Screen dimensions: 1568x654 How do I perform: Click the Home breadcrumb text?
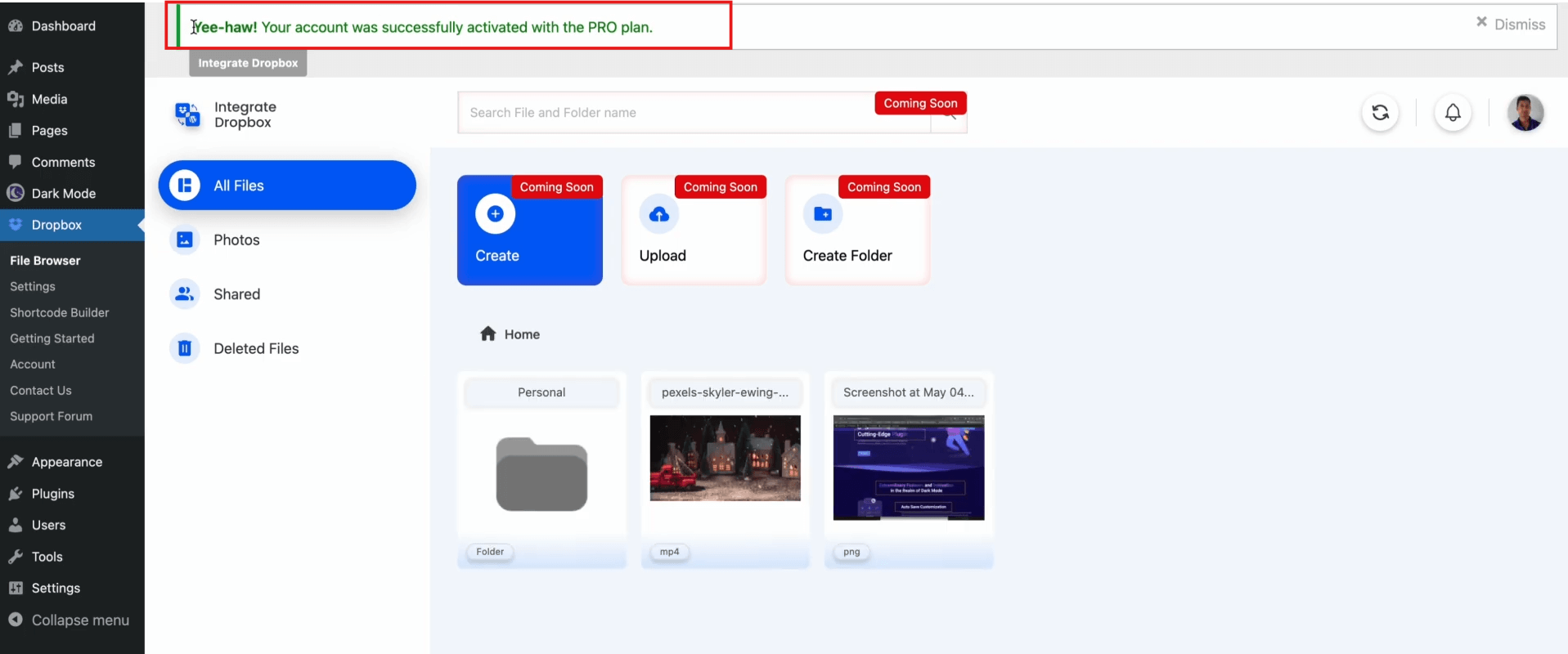point(522,334)
